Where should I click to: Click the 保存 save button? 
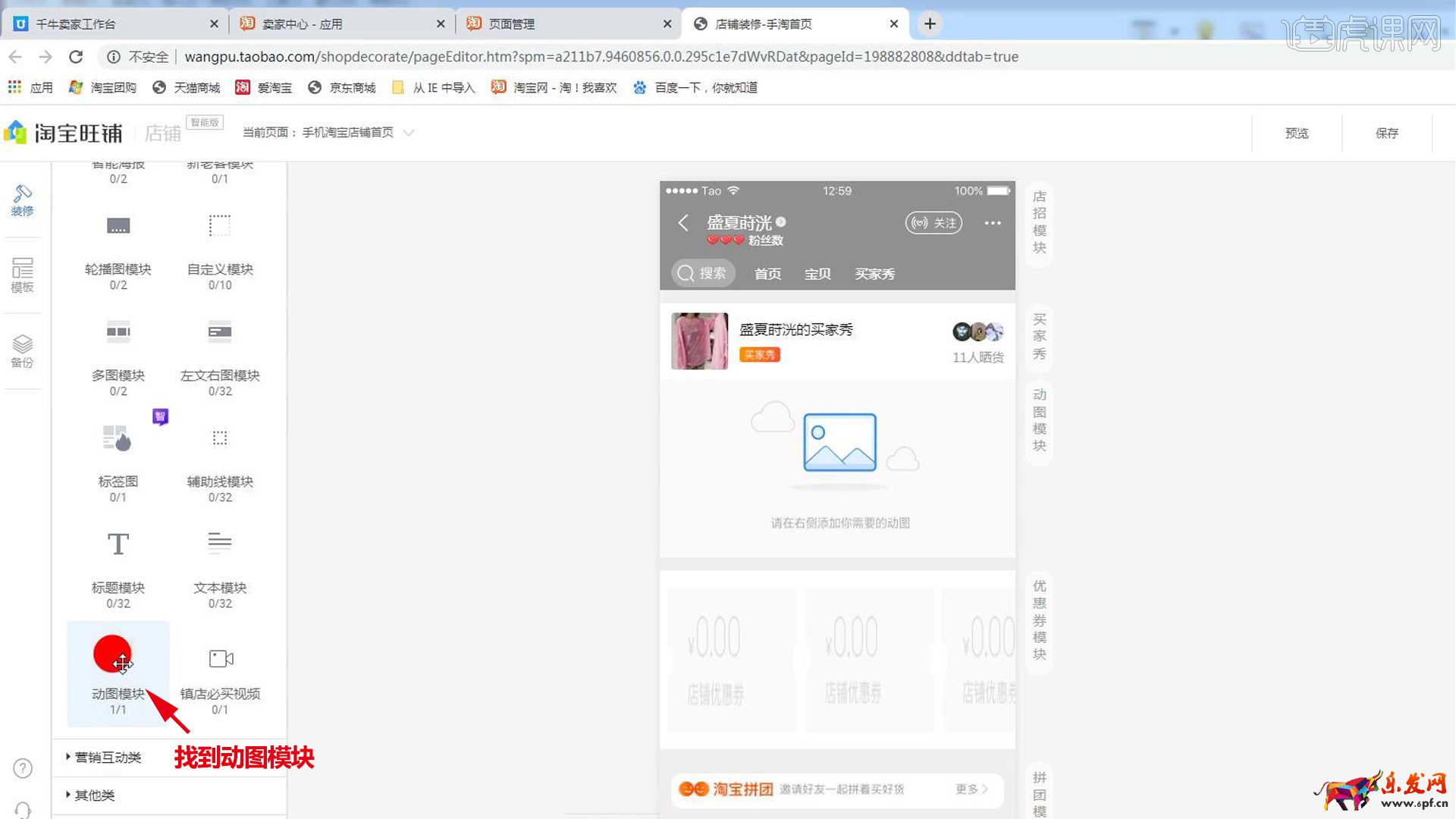coord(1386,133)
